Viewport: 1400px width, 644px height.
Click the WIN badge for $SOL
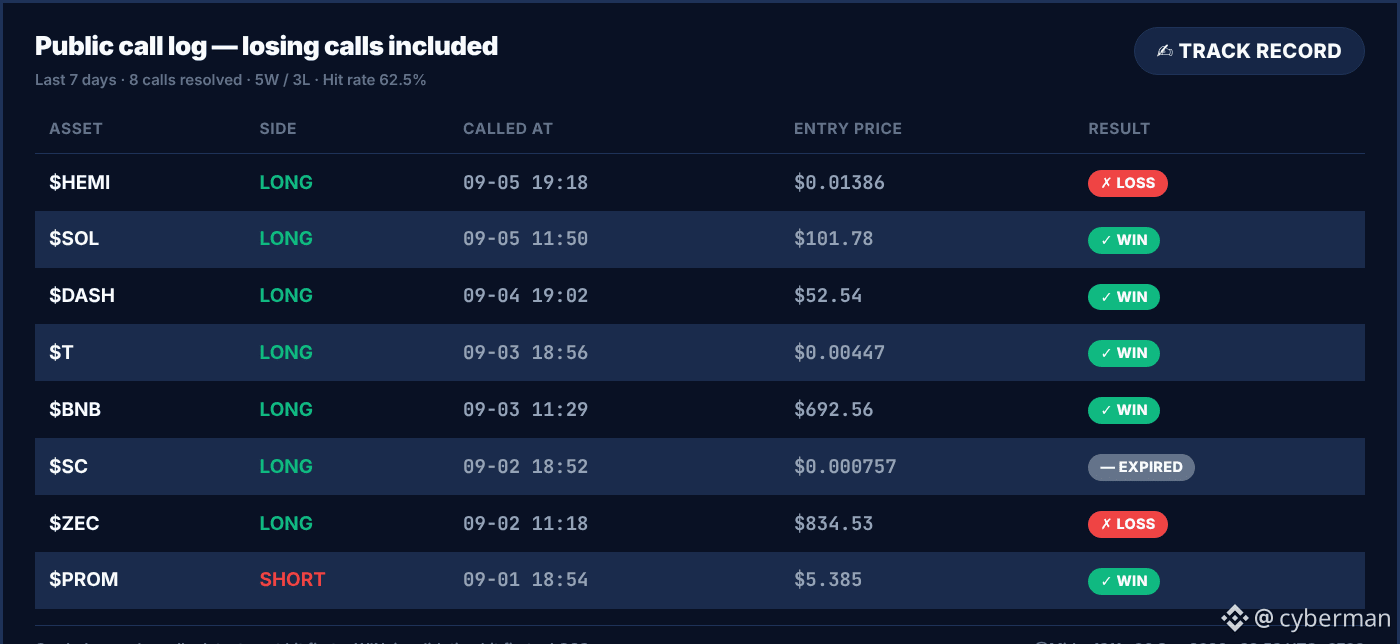(x=1124, y=240)
